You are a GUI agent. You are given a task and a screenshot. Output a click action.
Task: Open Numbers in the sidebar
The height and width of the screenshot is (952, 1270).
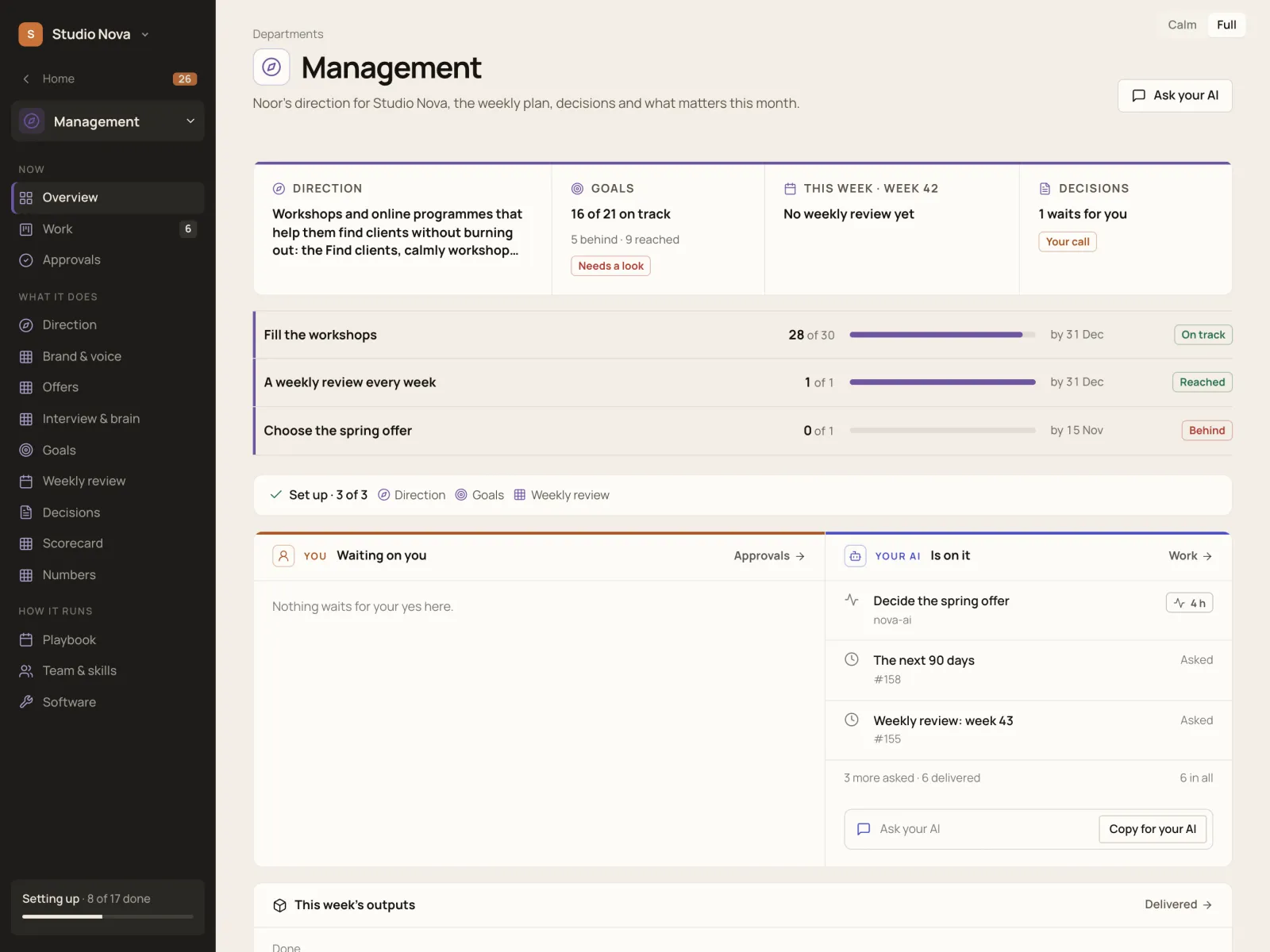pos(108,575)
